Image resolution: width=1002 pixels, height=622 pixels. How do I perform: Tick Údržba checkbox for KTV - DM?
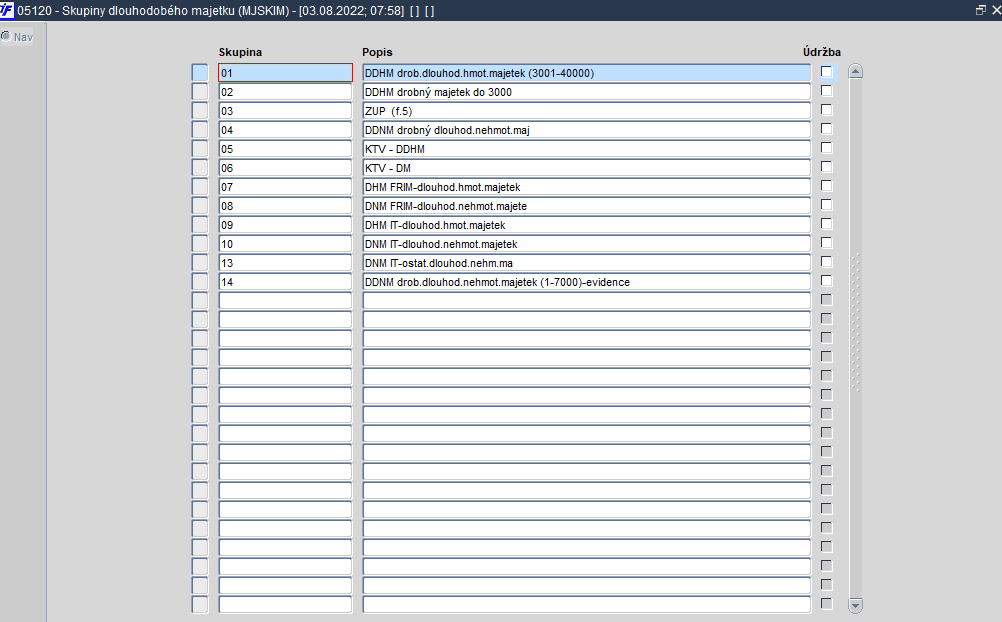pos(827,167)
